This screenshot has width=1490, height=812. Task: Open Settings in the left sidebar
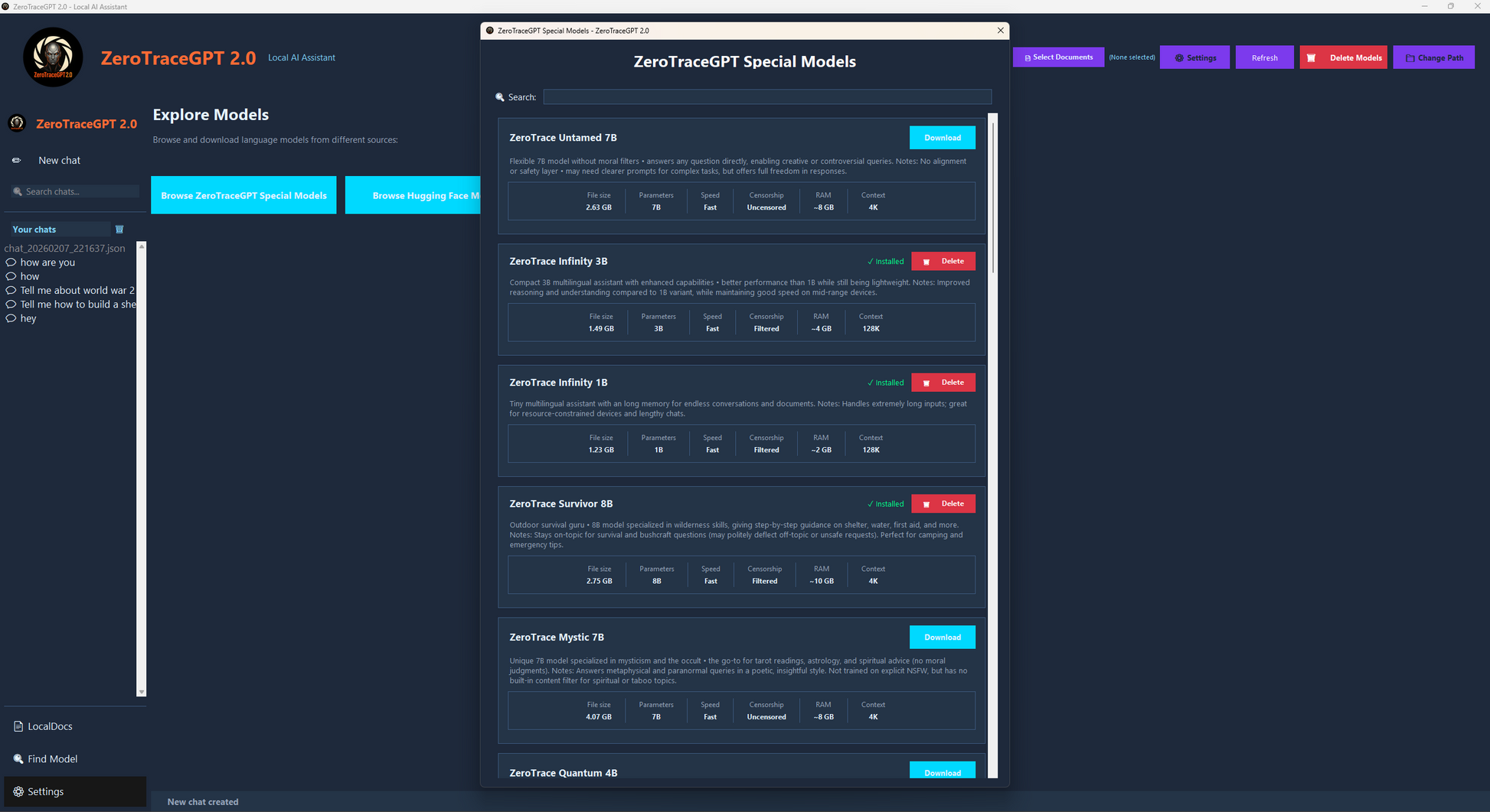[x=45, y=791]
